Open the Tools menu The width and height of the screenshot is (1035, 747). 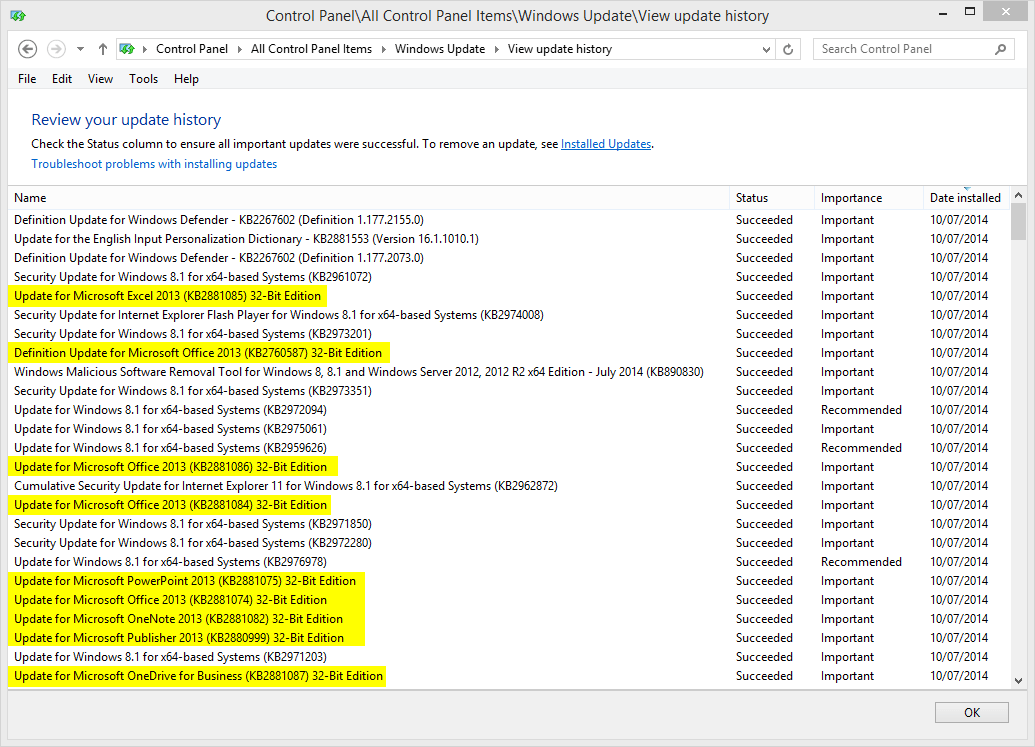pos(143,79)
